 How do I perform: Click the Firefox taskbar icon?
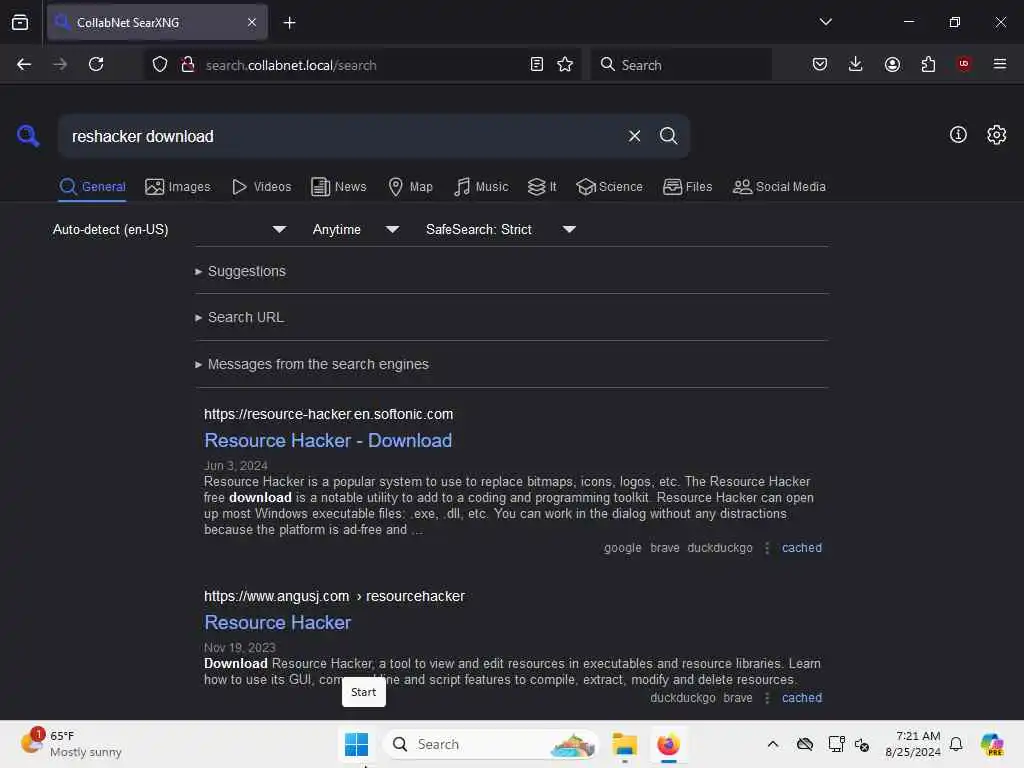[x=668, y=744]
